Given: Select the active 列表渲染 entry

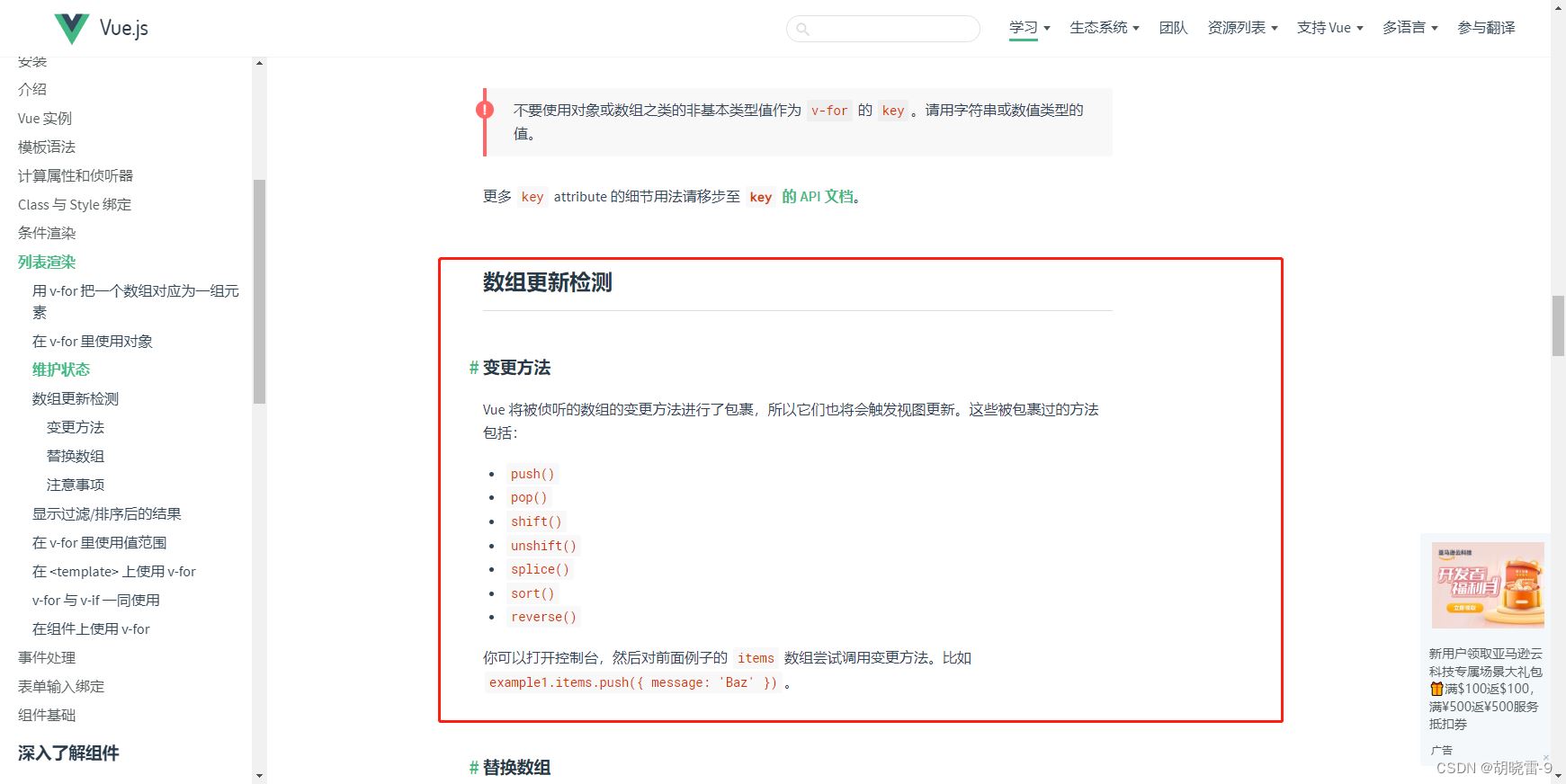Looking at the screenshot, I should pyautogui.click(x=47, y=262).
